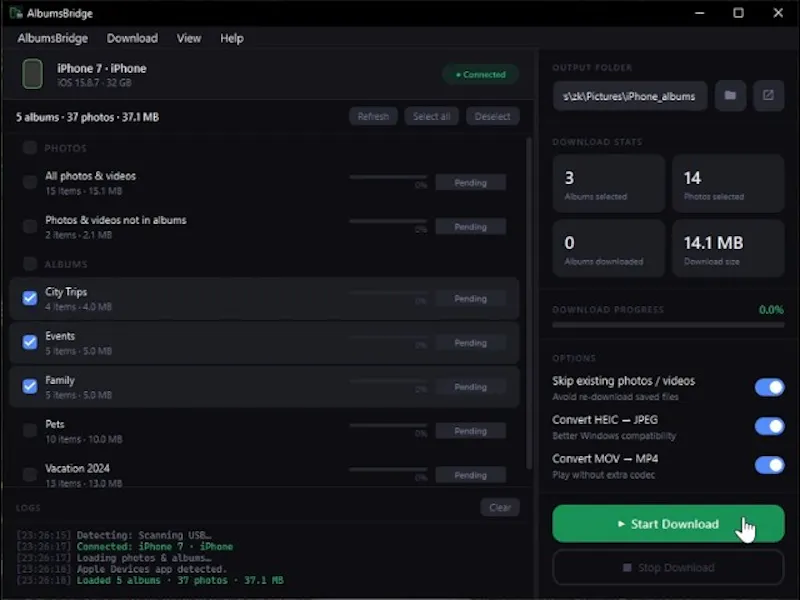Image resolution: width=800 pixels, height=600 pixels.
Task: Click the '5 albums · 37 photos · 37.1 MB' summary
Action: [x=87, y=117]
